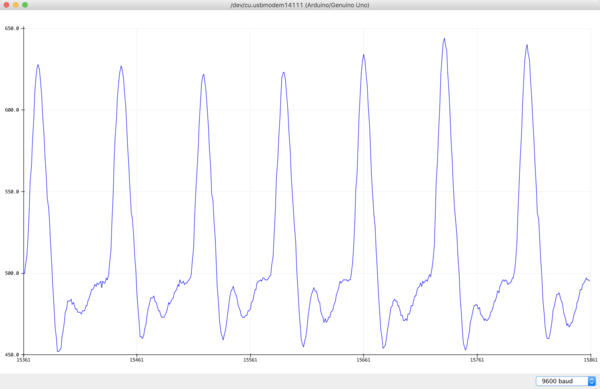Minimize the plotter with yellow button

[16, 5]
